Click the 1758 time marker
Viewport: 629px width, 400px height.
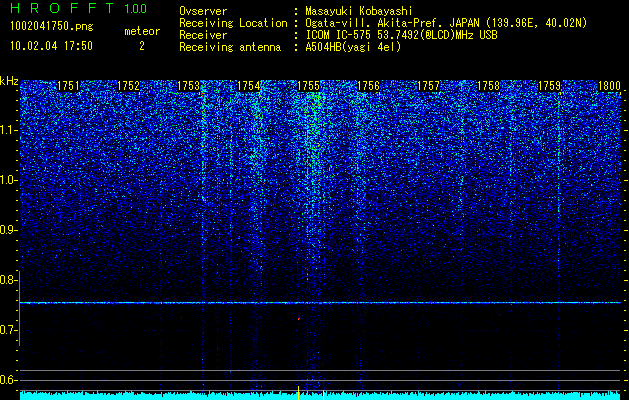click(x=489, y=86)
